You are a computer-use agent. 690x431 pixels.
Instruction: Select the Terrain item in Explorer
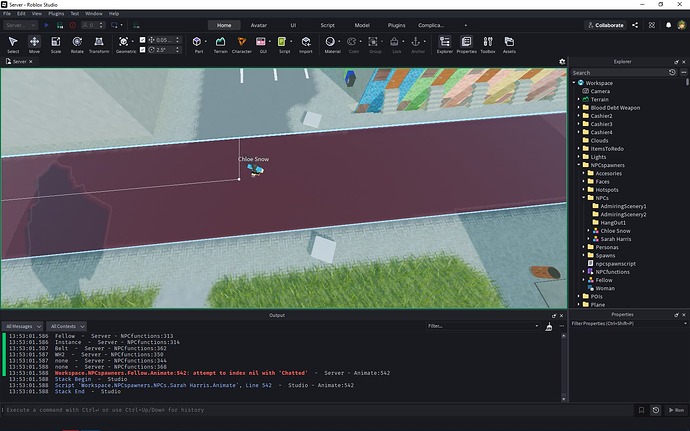599,99
